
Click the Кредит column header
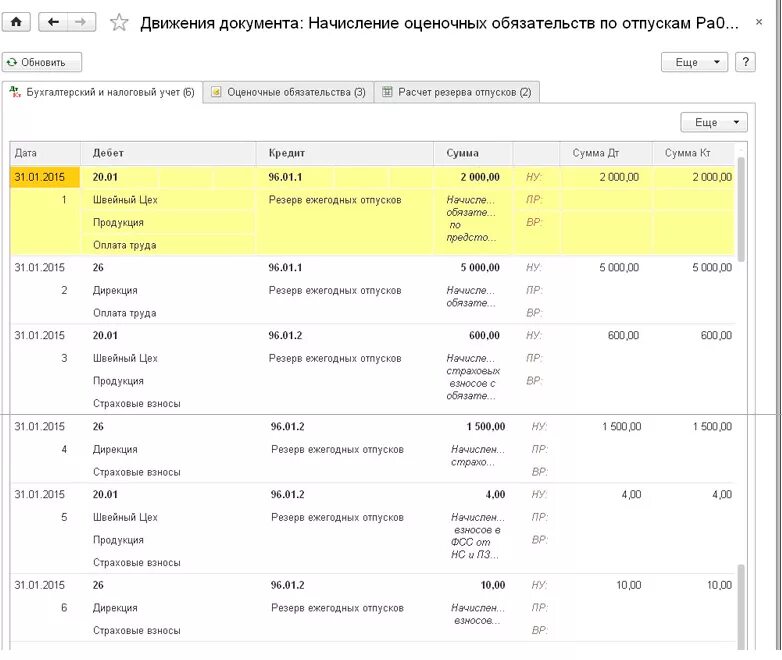[x=345, y=153]
